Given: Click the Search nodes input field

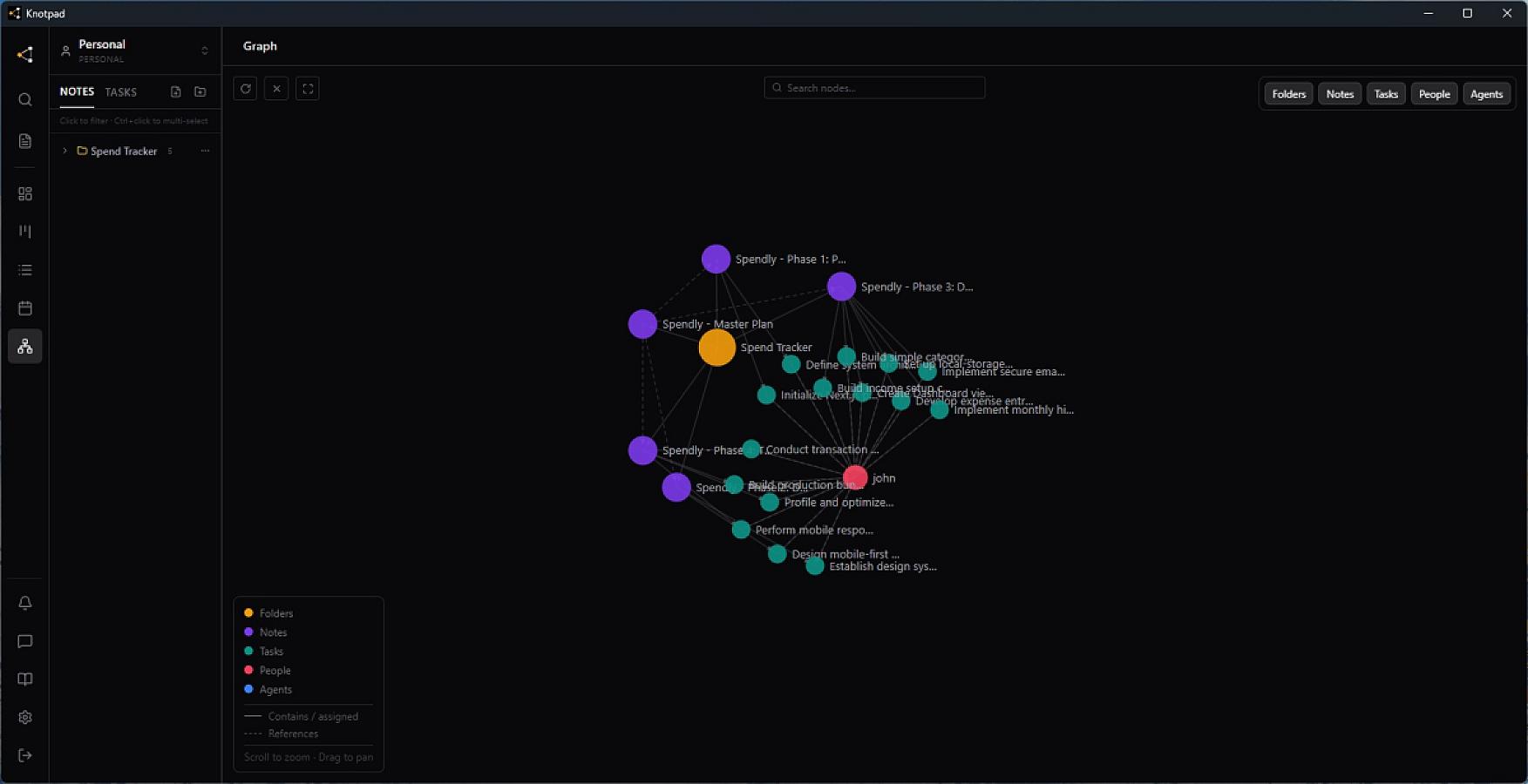Looking at the screenshot, I should [875, 88].
